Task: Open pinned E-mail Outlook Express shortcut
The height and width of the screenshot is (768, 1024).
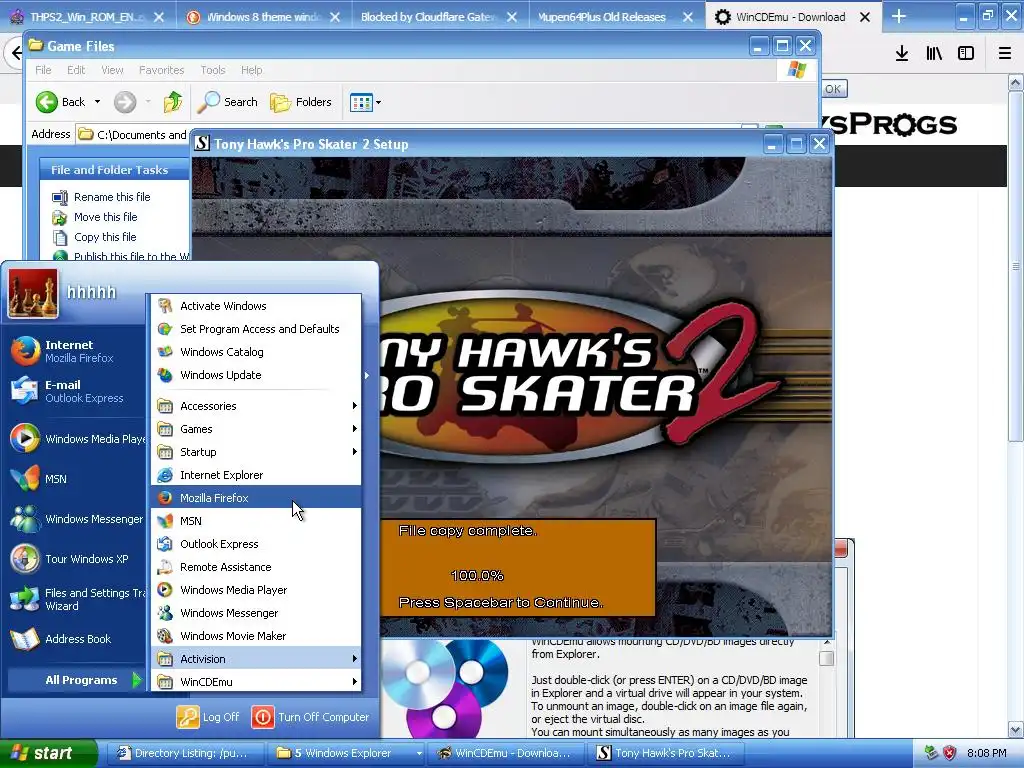Action: 76,391
